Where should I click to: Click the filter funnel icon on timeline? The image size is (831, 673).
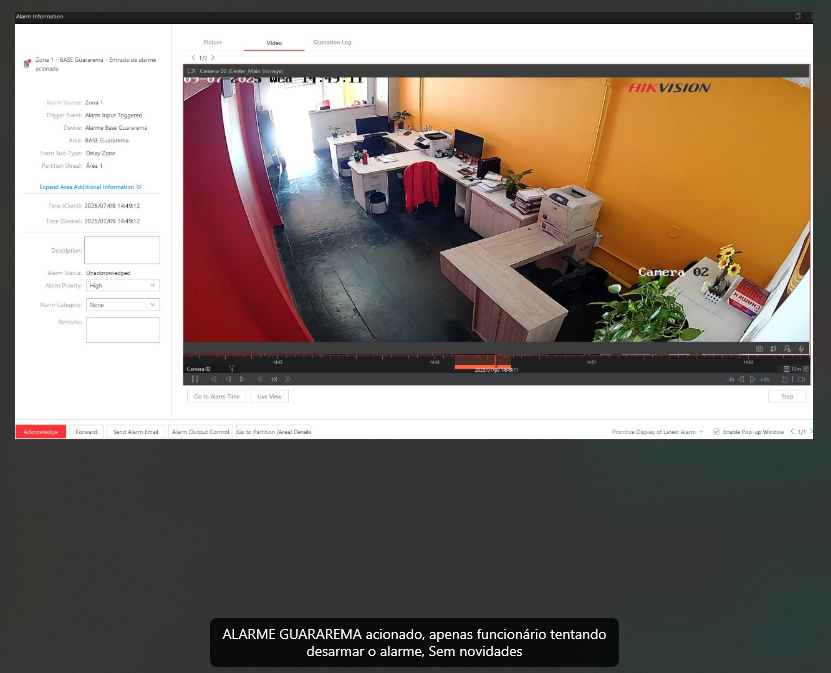pyautogui.click(x=231, y=369)
